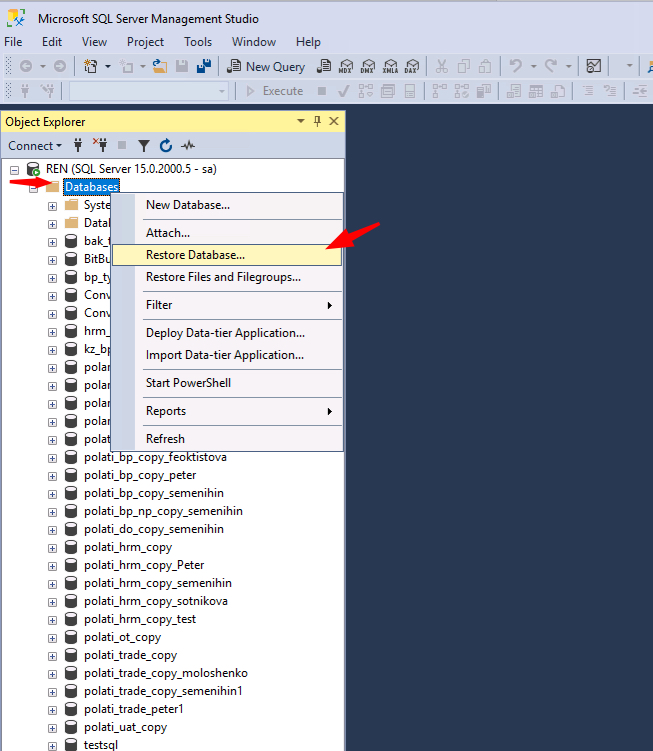Image resolution: width=653 pixels, height=751 pixels.
Task: Open the Window menu
Action: (x=253, y=42)
